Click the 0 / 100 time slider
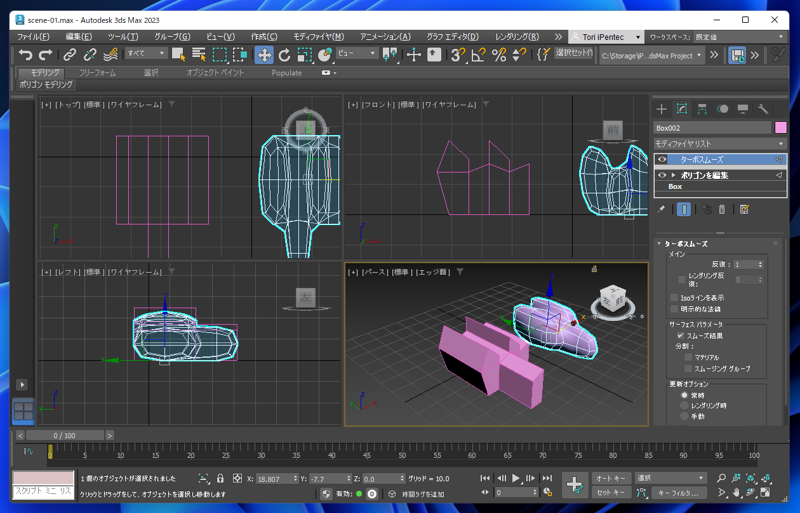This screenshot has width=800, height=513. (x=64, y=435)
